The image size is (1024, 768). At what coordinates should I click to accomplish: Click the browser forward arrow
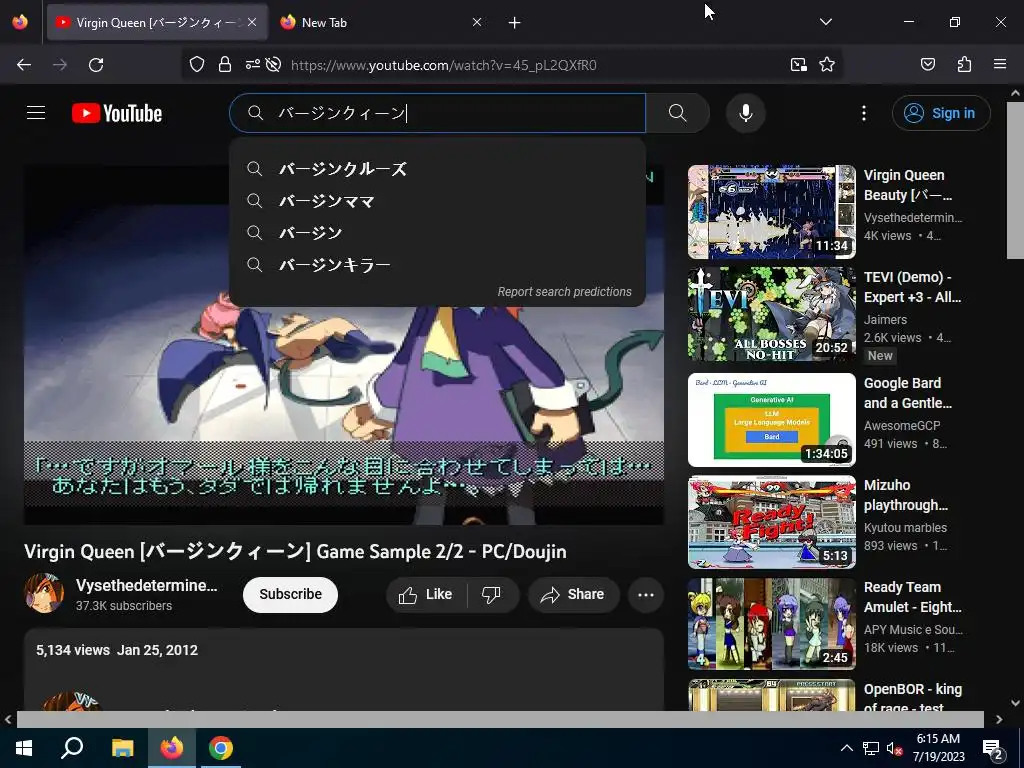(x=60, y=65)
